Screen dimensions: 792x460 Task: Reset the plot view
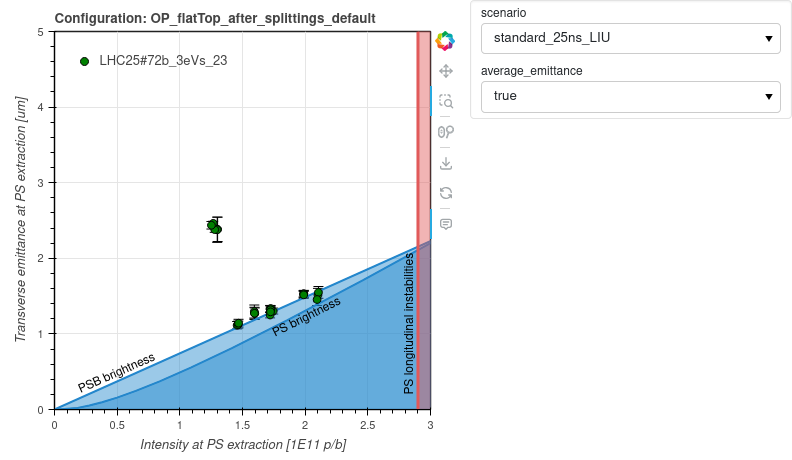tap(446, 193)
